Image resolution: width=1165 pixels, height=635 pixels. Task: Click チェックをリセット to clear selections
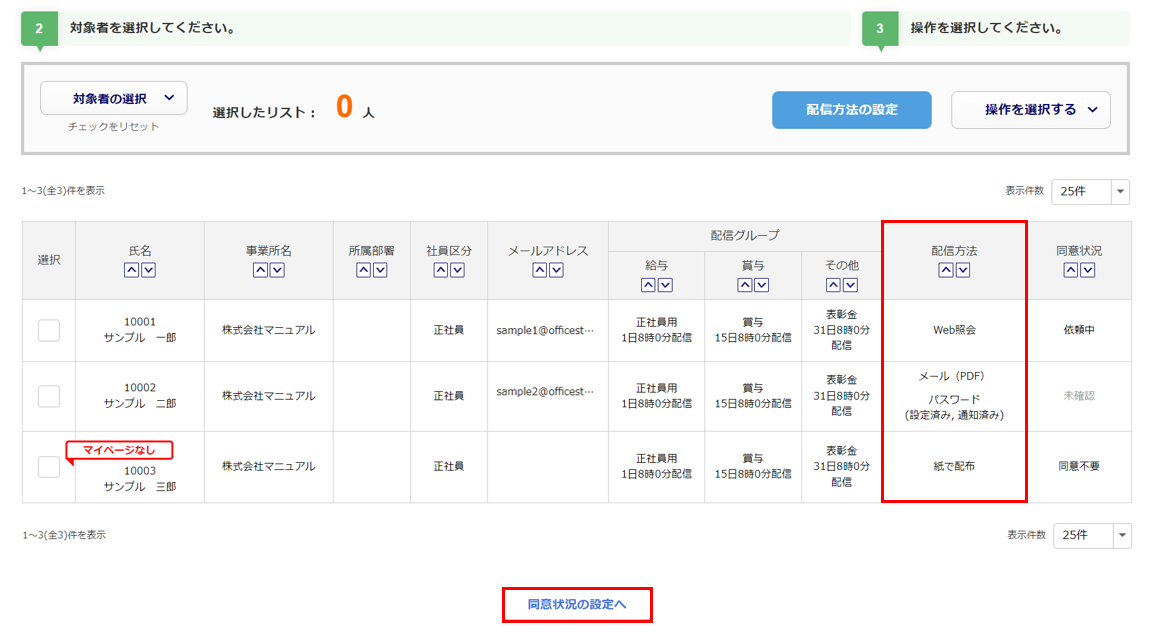click(x=113, y=127)
